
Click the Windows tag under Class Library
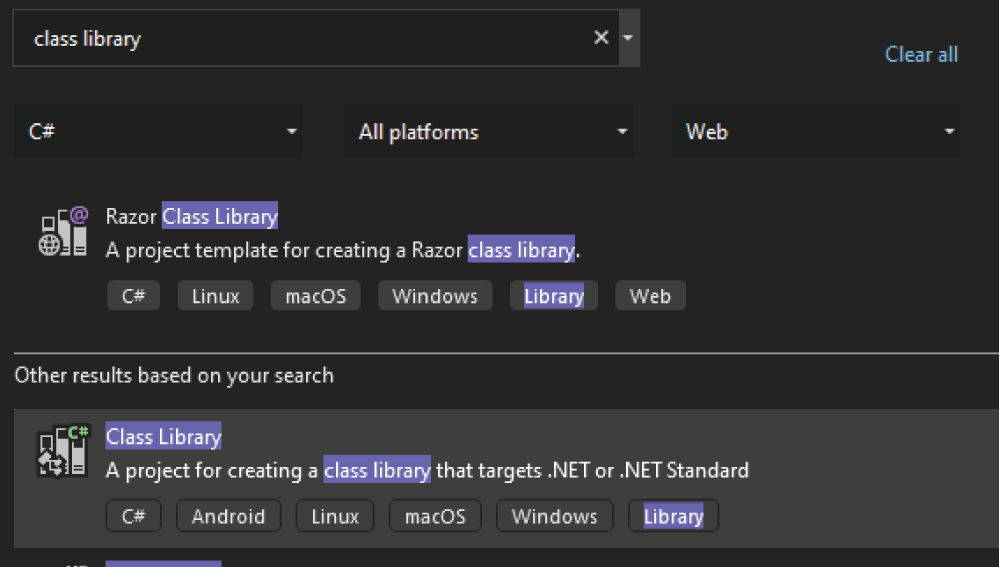(555, 516)
